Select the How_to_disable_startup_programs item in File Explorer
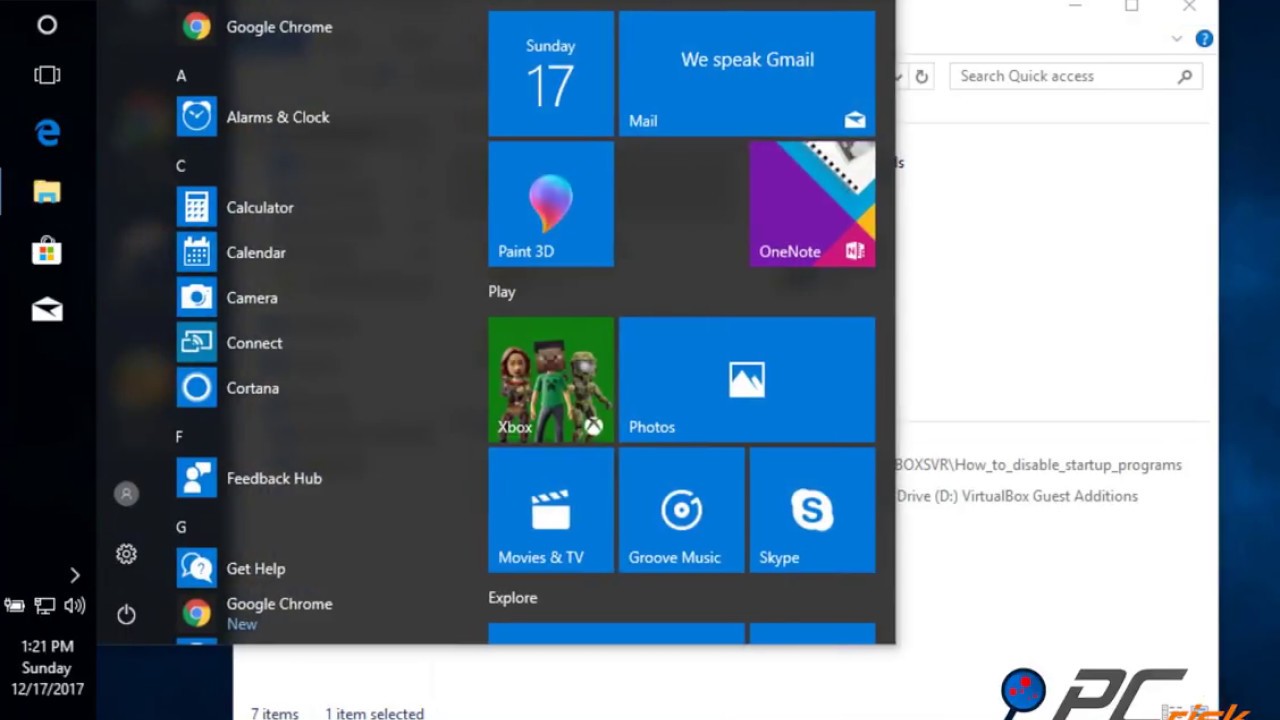Image resolution: width=1280 pixels, height=720 pixels. (1038, 465)
